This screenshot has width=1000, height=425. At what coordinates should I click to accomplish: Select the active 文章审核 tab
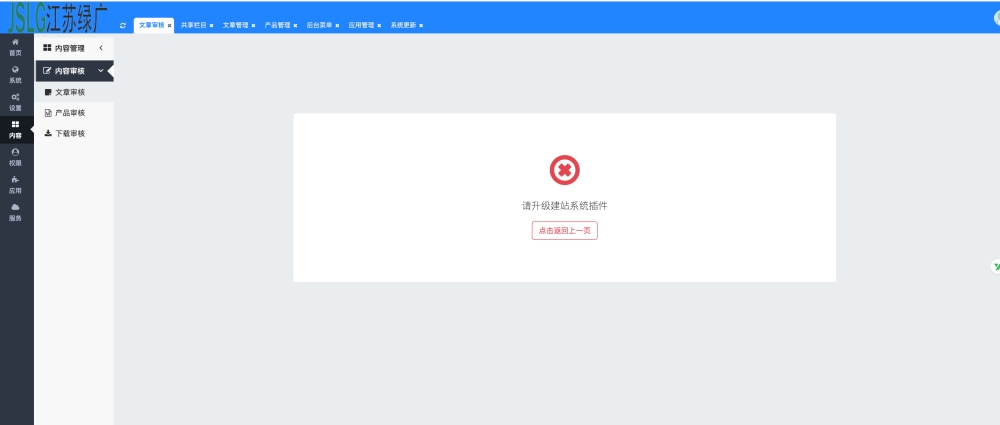[152, 26]
